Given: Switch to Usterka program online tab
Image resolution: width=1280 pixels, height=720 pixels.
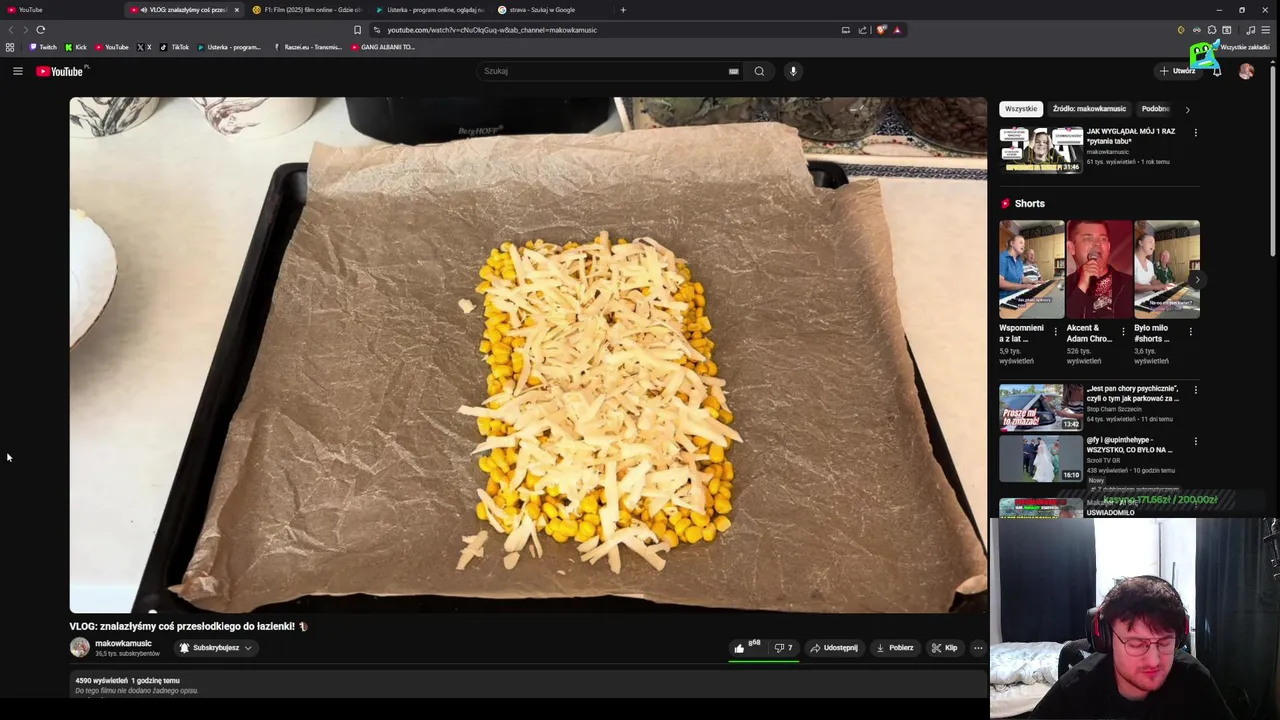Looking at the screenshot, I should [x=430, y=10].
